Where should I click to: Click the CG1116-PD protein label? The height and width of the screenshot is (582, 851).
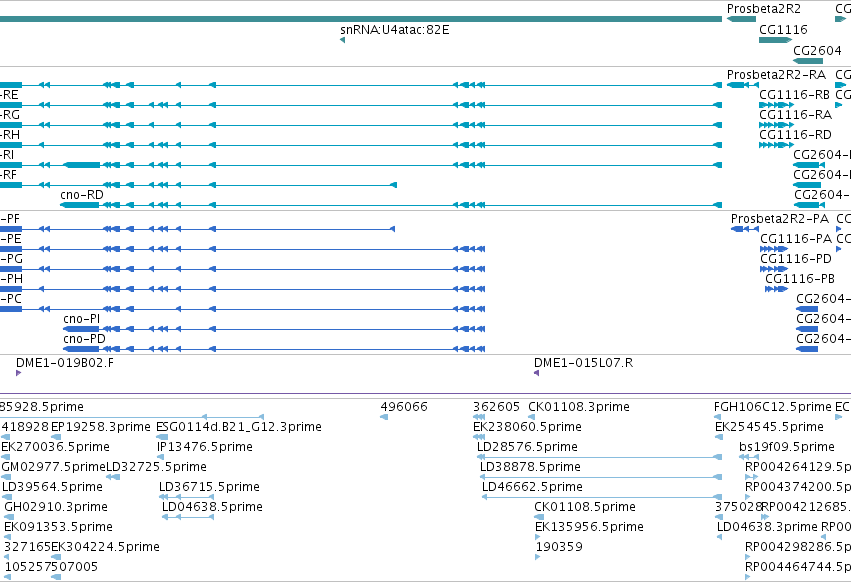[796, 259]
